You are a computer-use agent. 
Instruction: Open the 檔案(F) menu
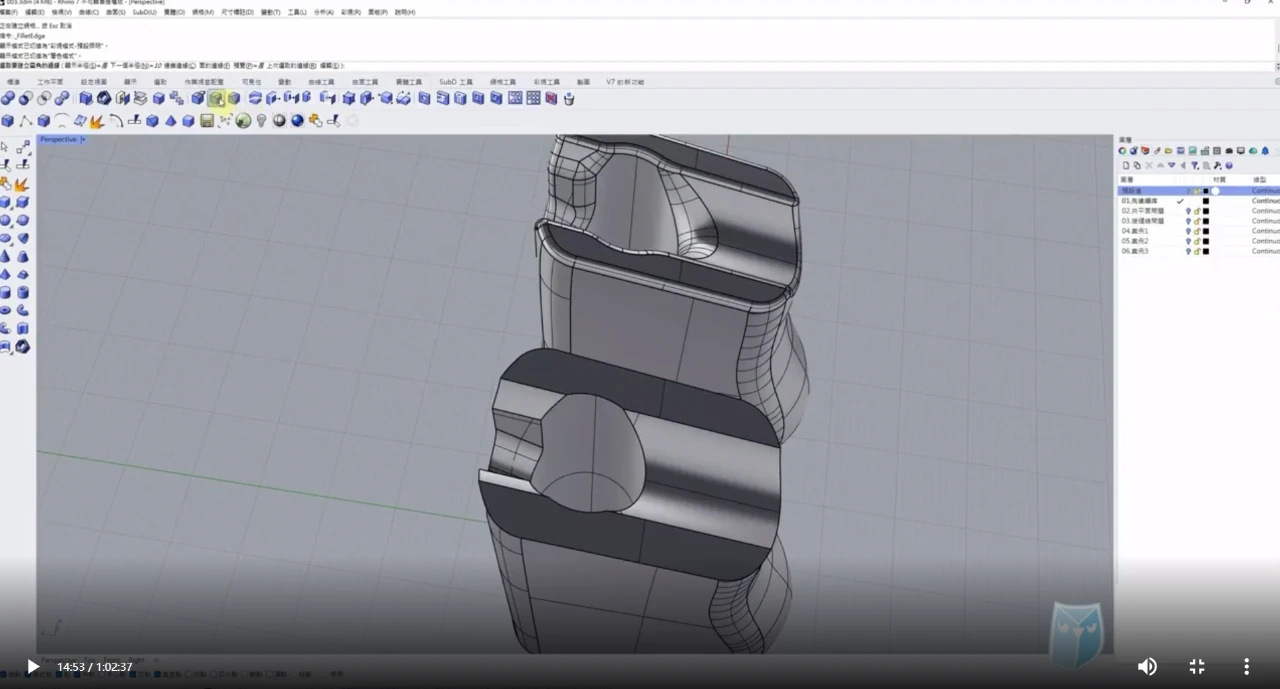pyautogui.click(x=9, y=12)
